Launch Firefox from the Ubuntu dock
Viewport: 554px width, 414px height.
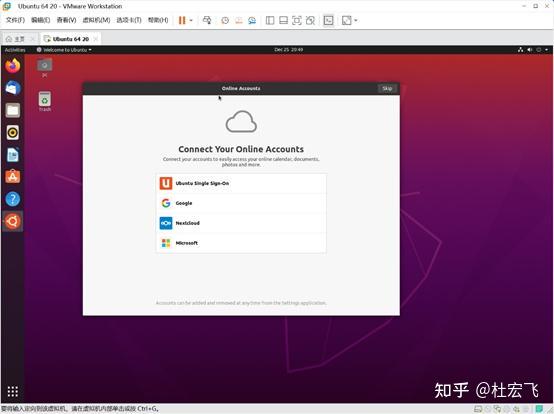coord(13,66)
